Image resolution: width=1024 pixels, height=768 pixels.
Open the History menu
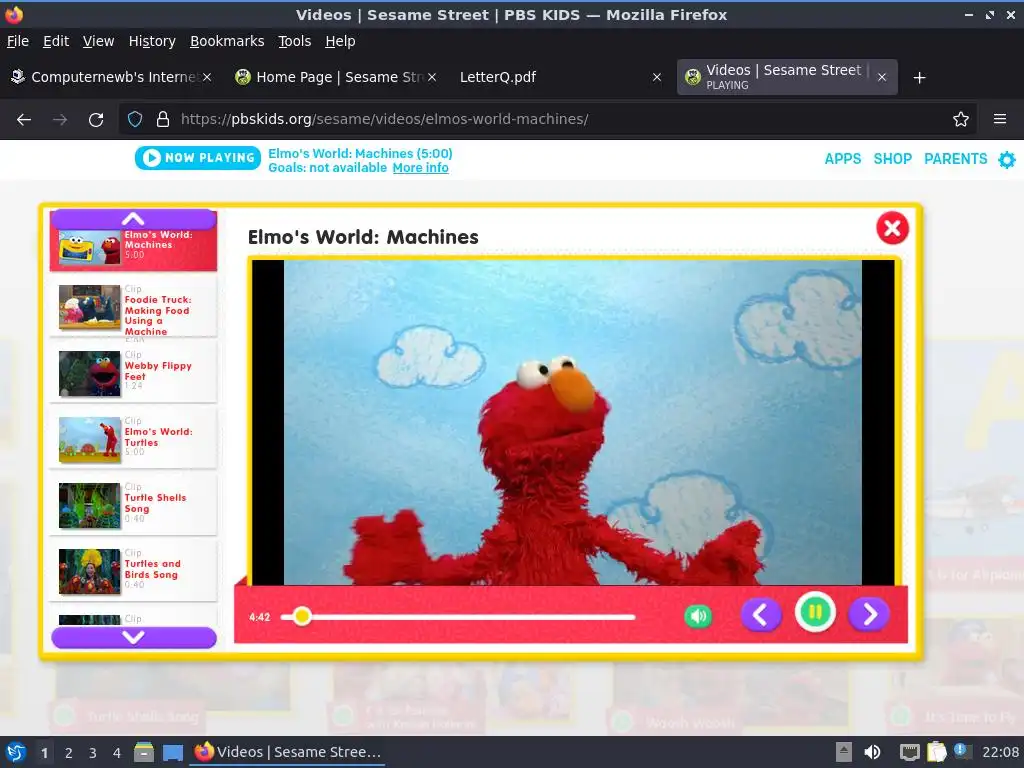pyautogui.click(x=152, y=41)
